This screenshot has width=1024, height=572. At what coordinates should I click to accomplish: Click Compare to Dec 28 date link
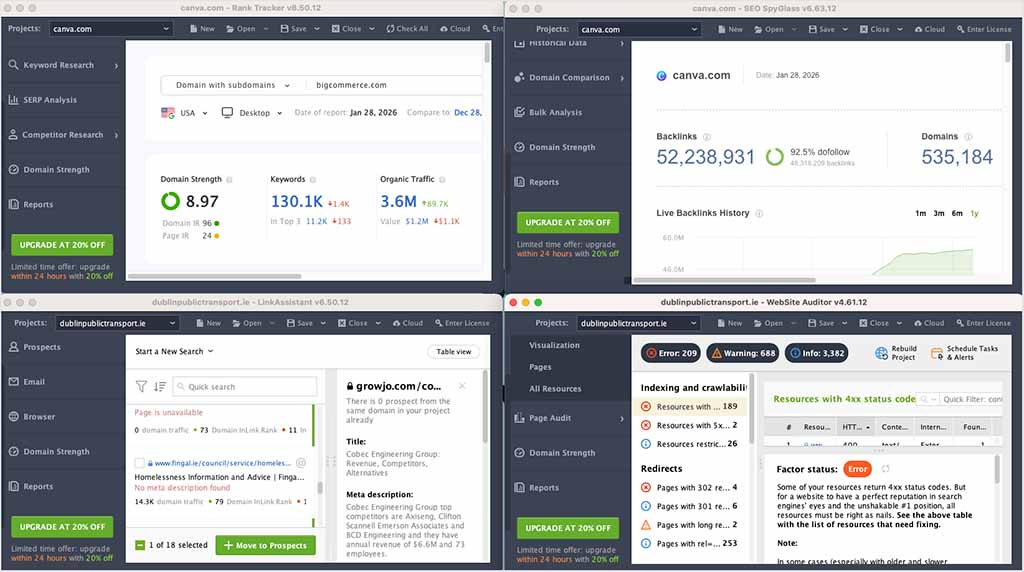[x=468, y=113]
